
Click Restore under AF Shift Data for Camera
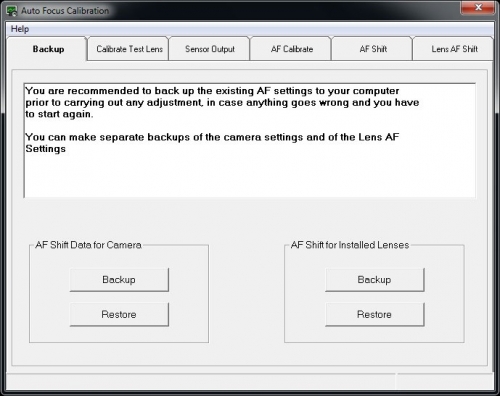coord(119,314)
